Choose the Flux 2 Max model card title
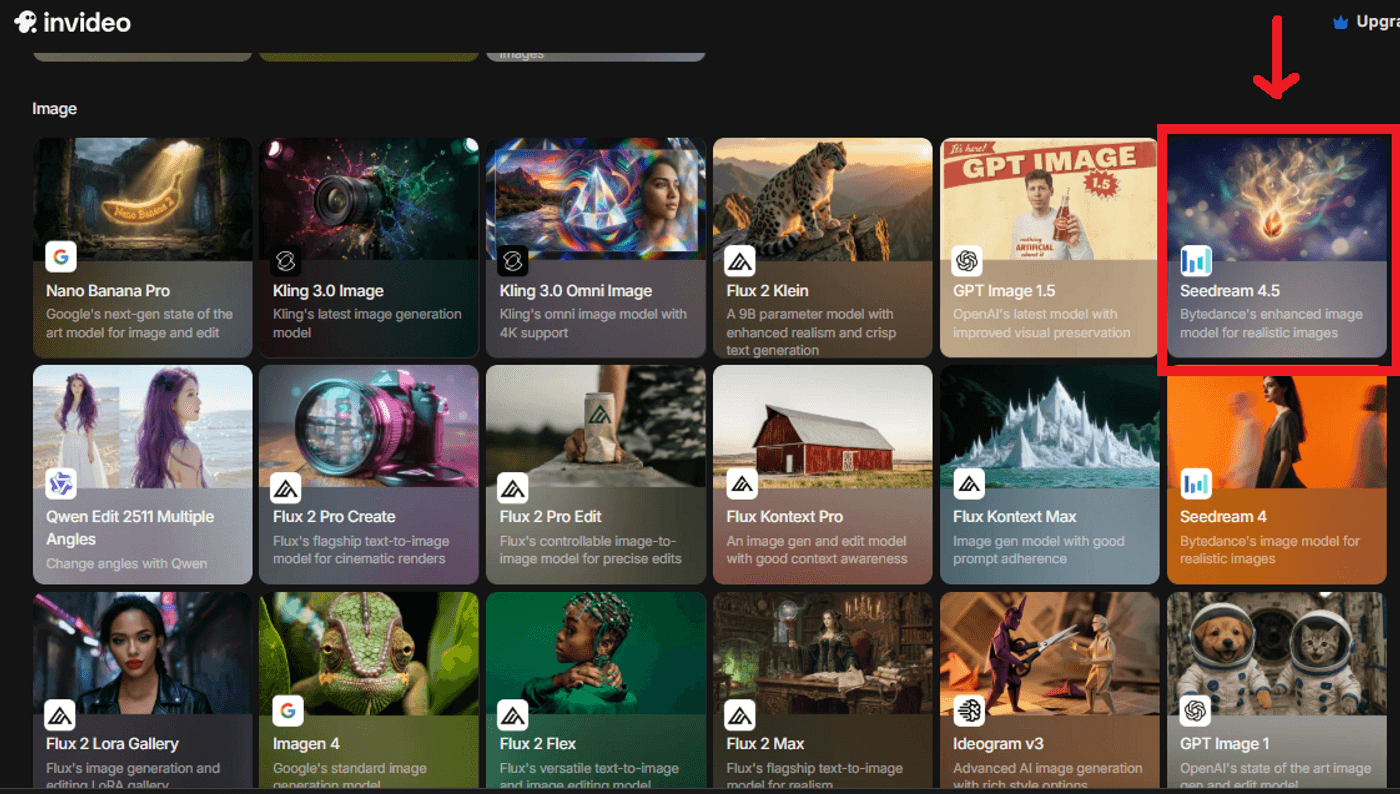 pyautogui.click(x=767, y=744)
